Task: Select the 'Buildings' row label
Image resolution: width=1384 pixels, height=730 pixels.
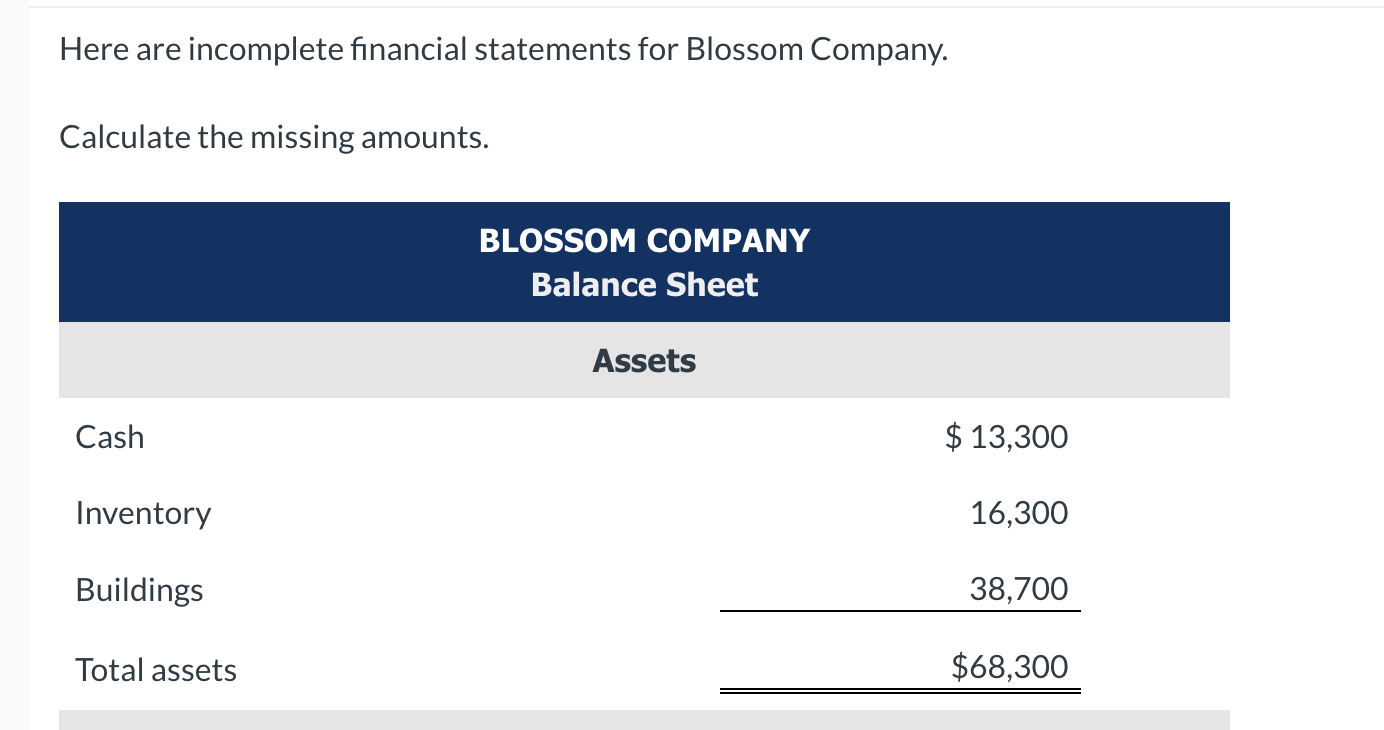Action: (139, 590)
